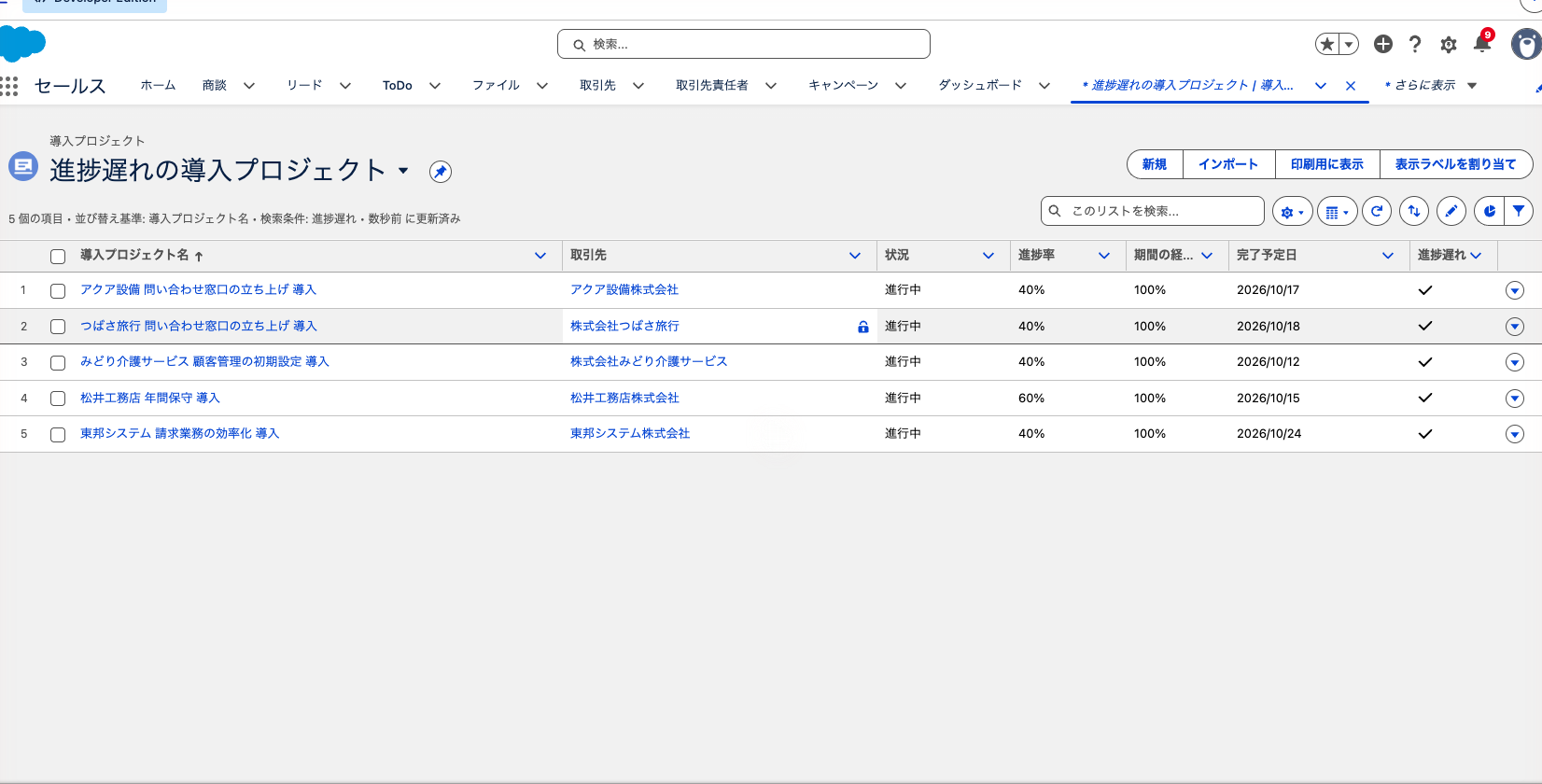Expand the リード tab menu
This screenshot has height=784, width=1542.
pos(345,86)
